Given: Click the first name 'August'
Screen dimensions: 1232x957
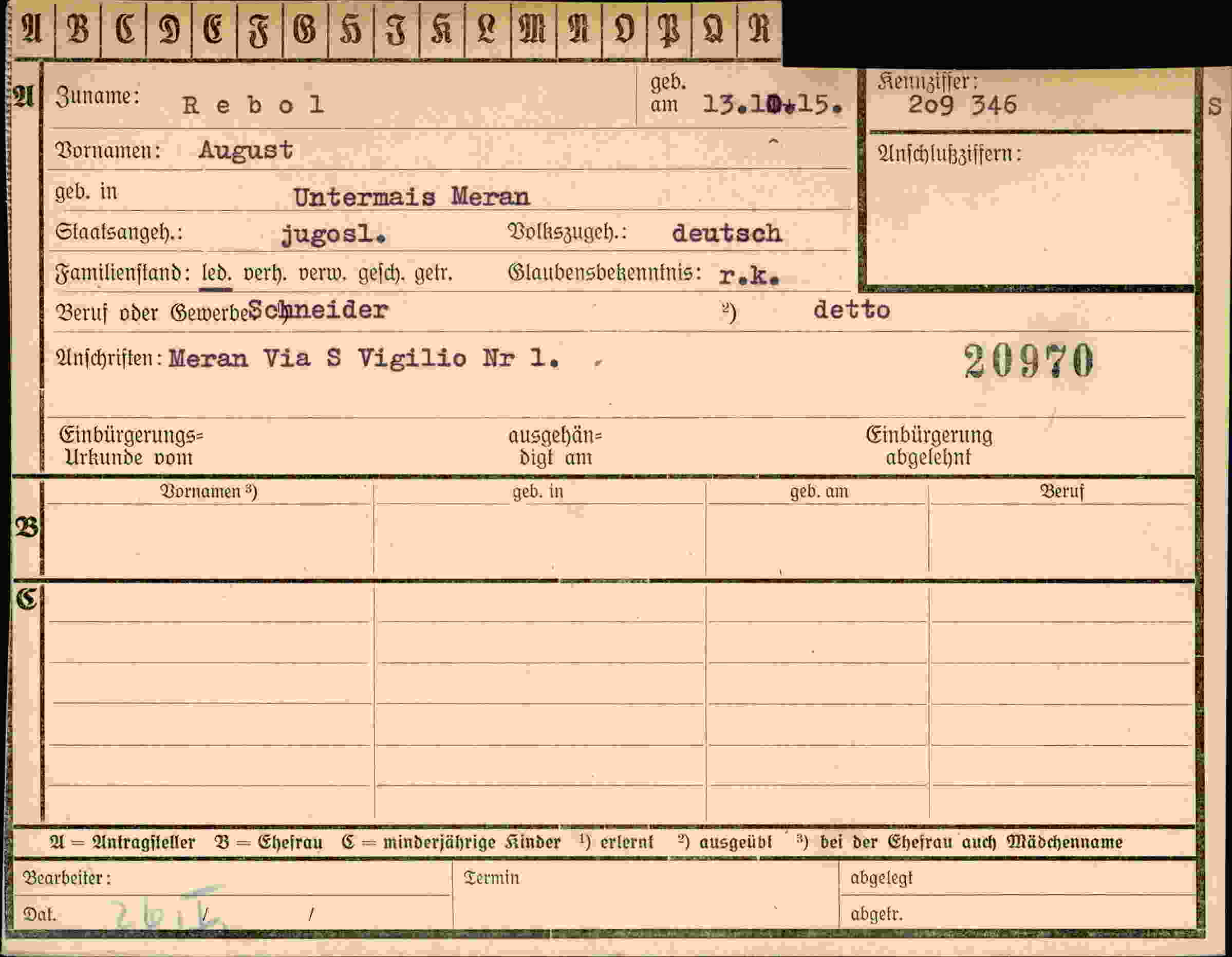Looking at the screenshot, I should (x=246, y=150).
